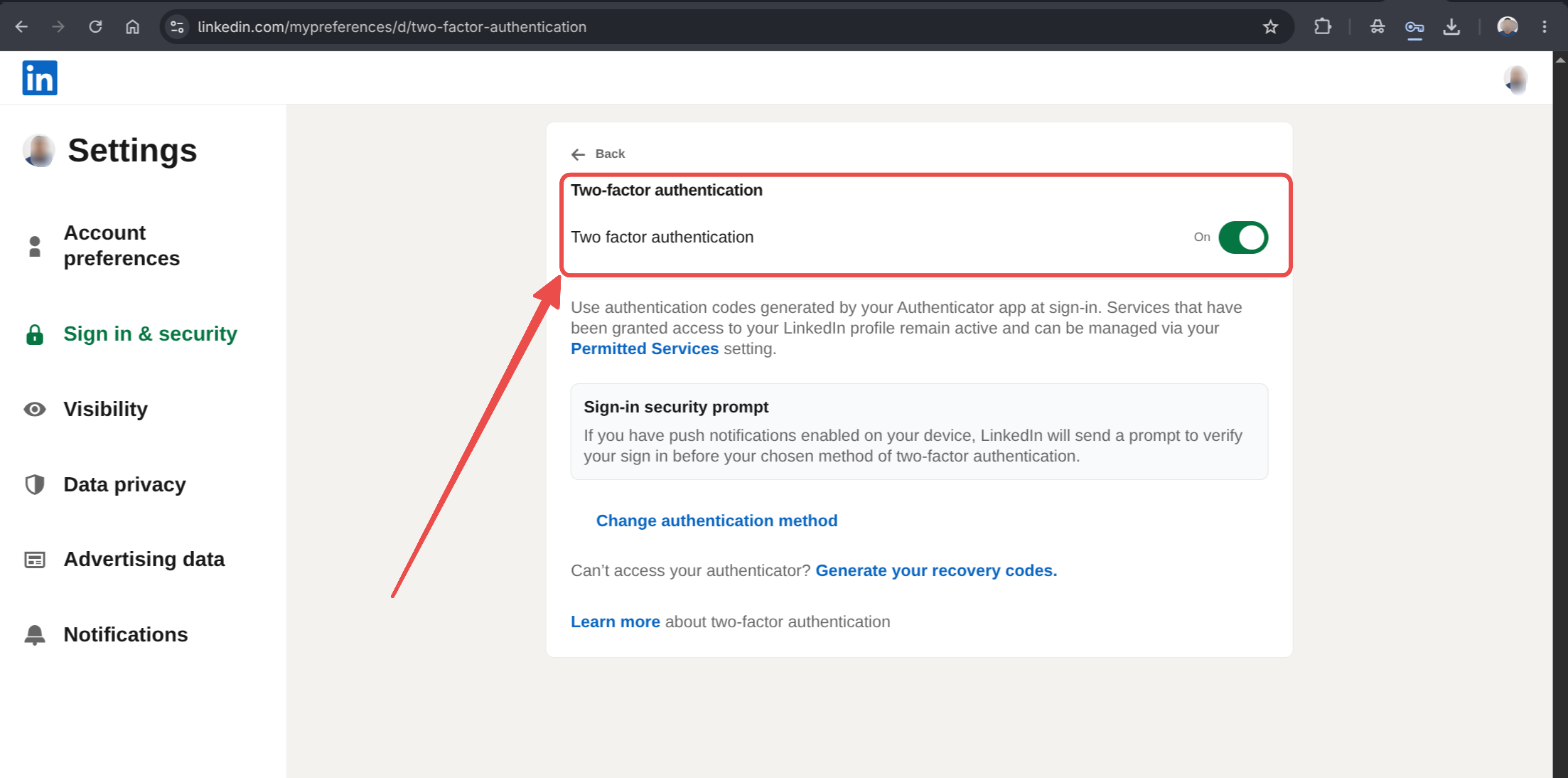Screen dimensions: 1568x778
Task: Go back using the browser back arrow
Action: pyautogui.click(x=22, y=27)
